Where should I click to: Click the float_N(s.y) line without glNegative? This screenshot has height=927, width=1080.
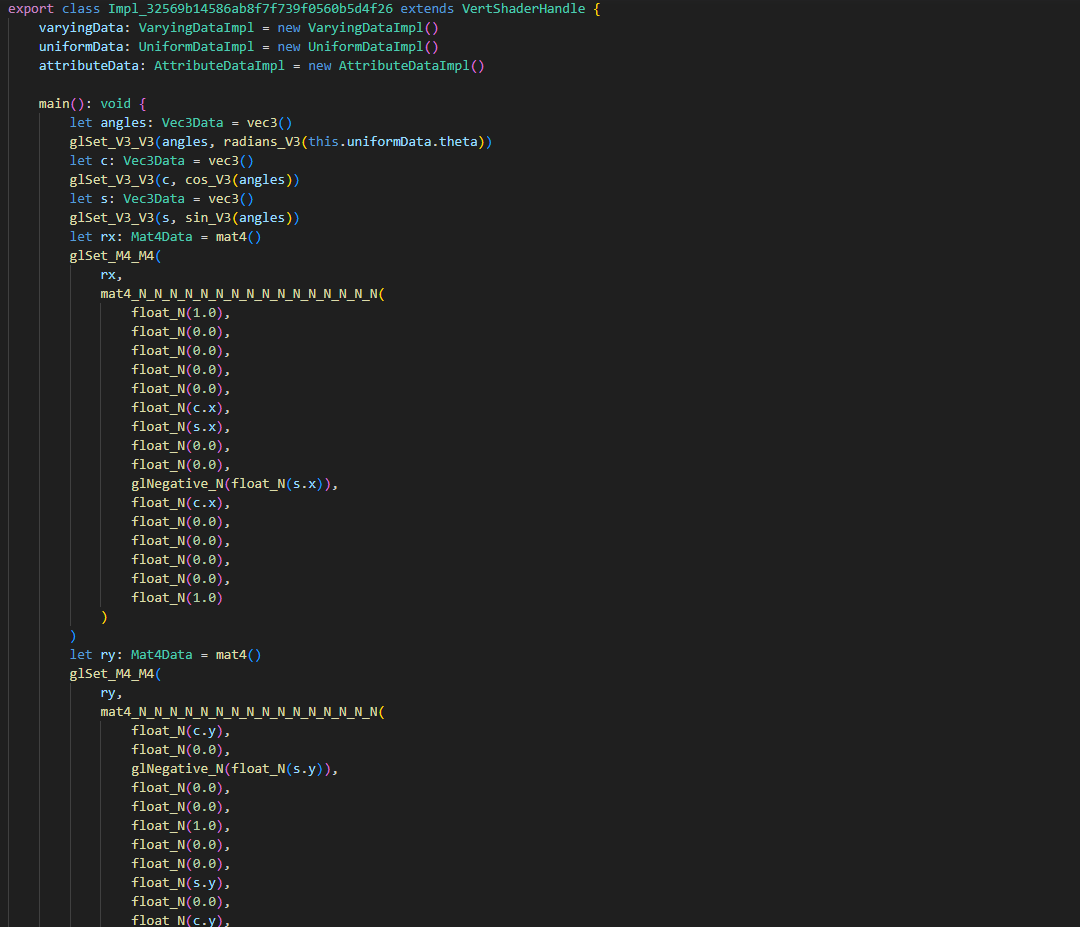tap(180, 882)
